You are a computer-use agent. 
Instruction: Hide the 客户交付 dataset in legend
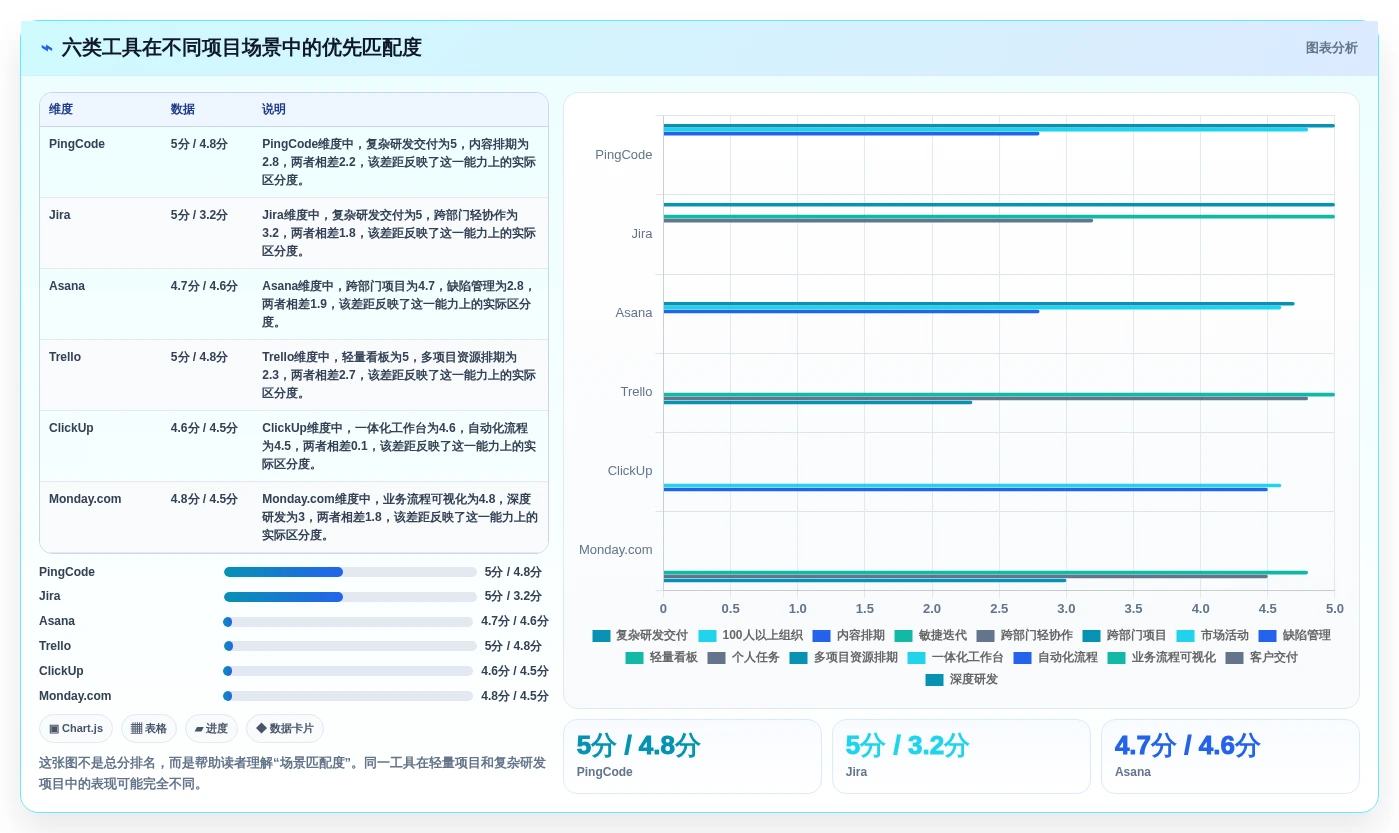click(1261, 658)
